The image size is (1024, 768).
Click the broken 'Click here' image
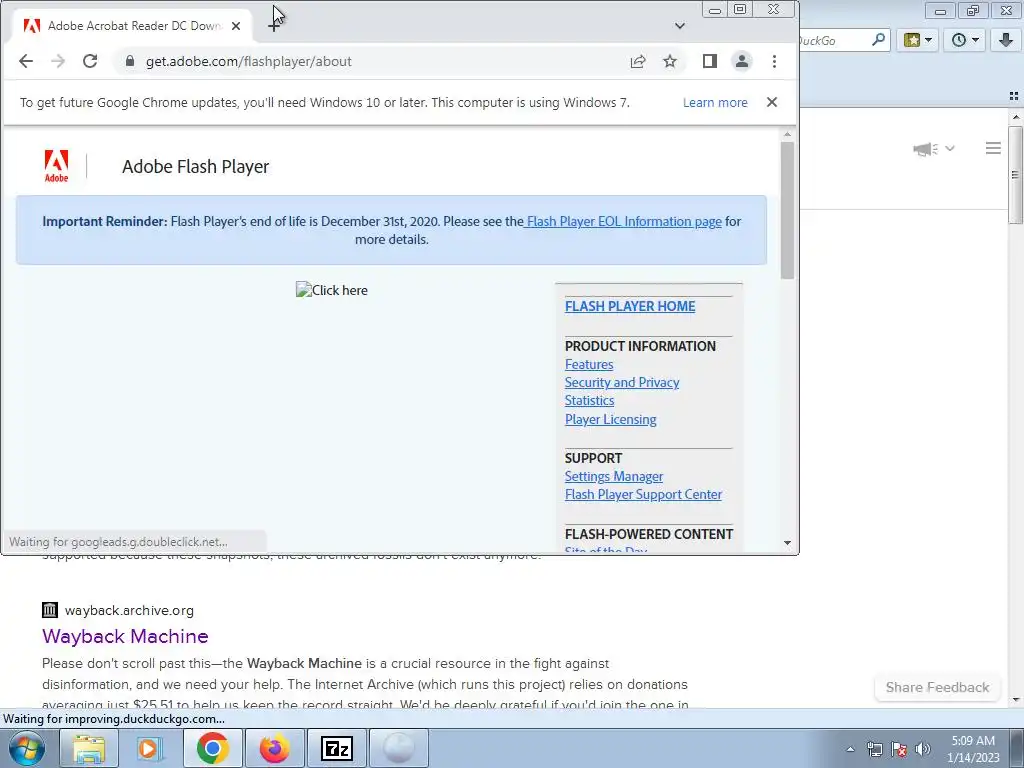[x=332, y=290]
